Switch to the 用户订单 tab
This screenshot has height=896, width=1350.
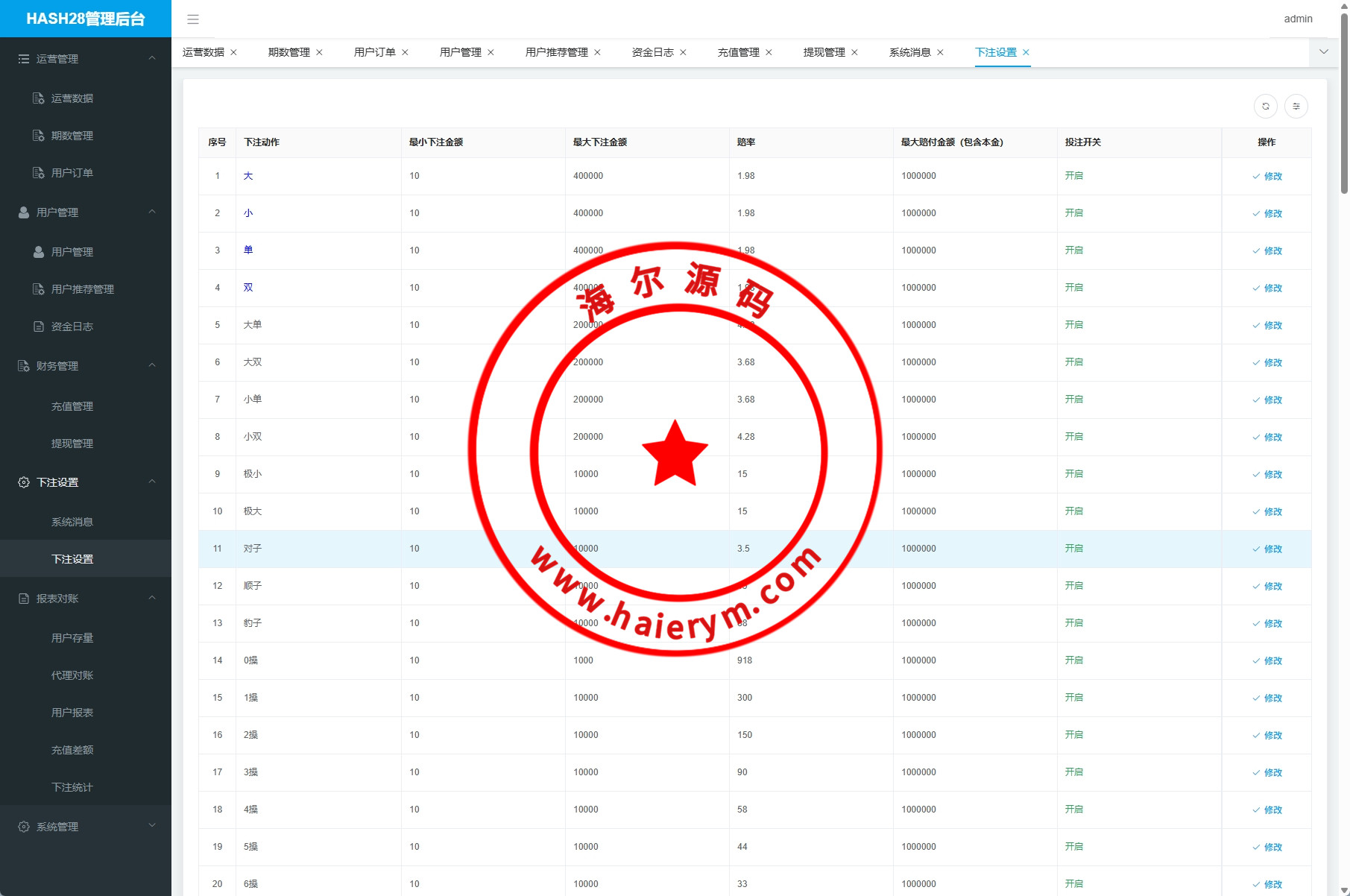(374, 52)
